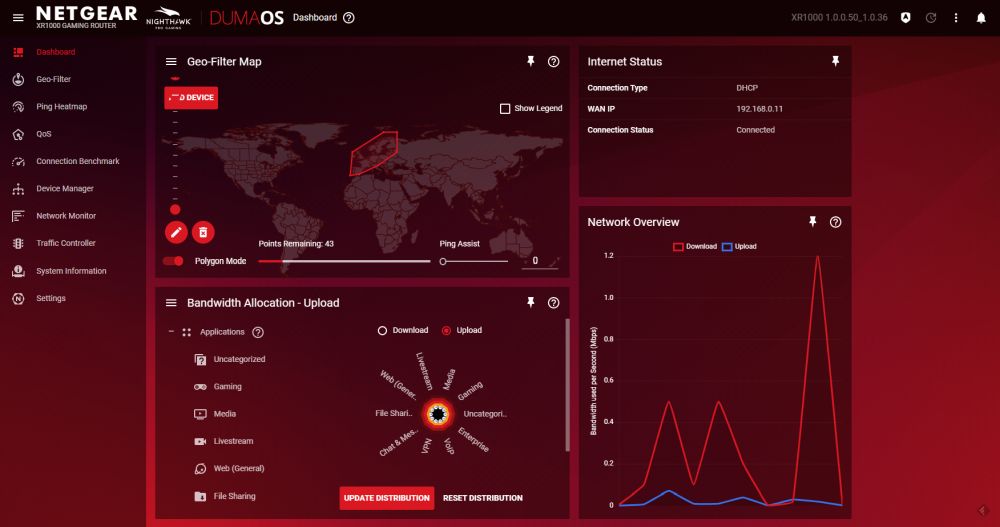Click the bandwidth distribution flower dial center
Viewport: 1000px width, 527px height.
(x=438, y=414)
